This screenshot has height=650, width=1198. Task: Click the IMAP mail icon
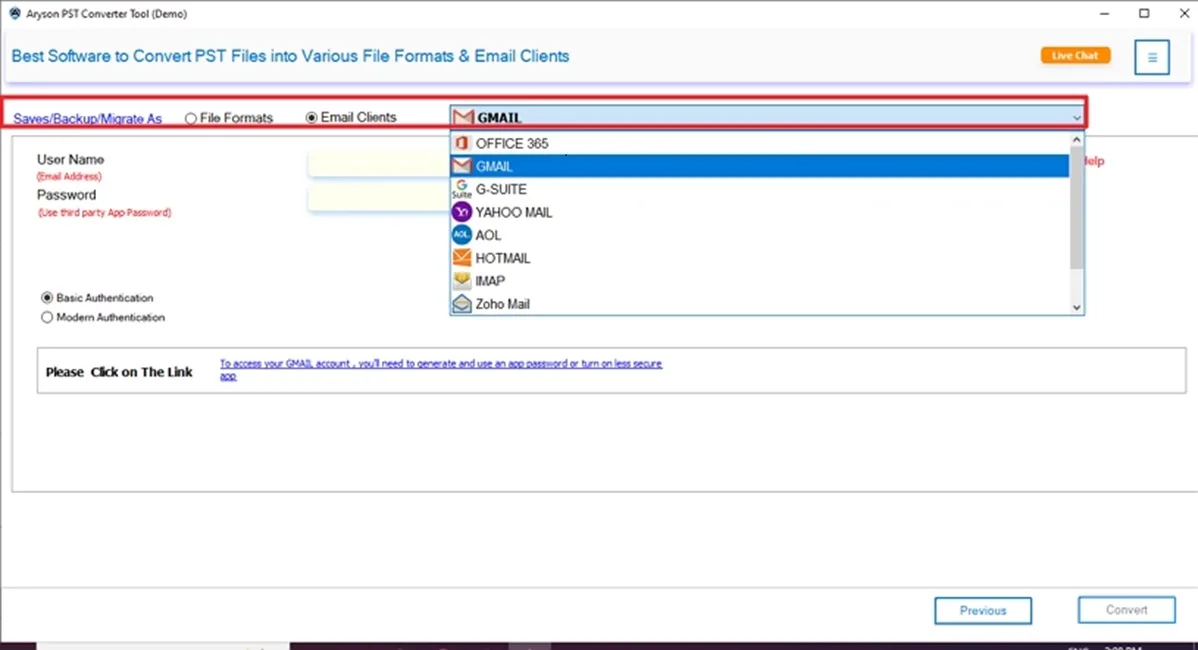pos(461,280)
